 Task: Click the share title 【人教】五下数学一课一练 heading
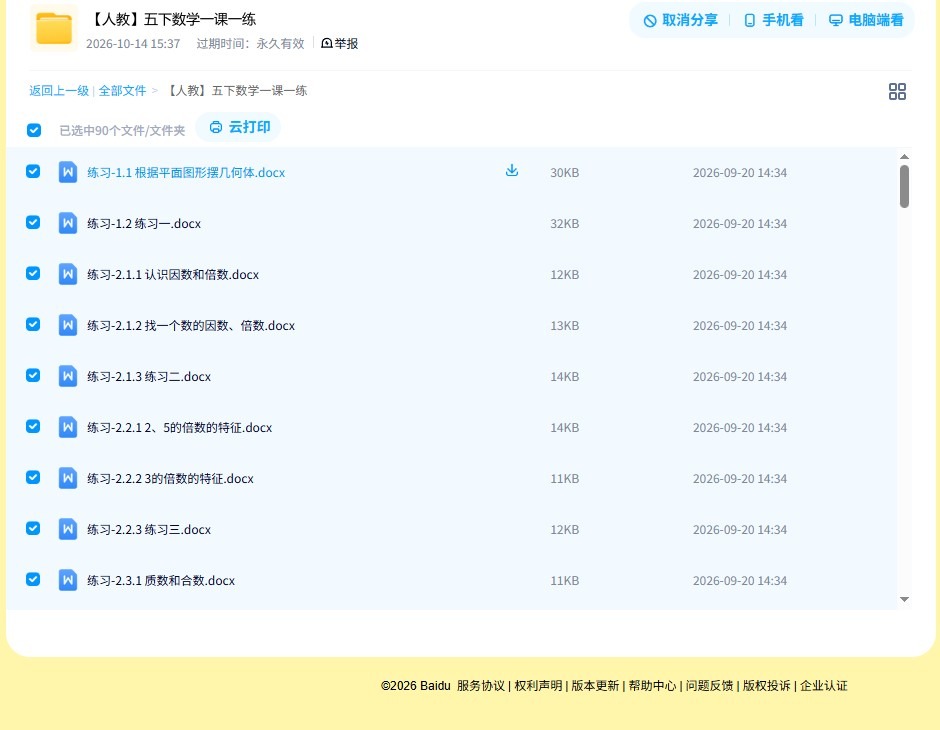coord(172,19)
